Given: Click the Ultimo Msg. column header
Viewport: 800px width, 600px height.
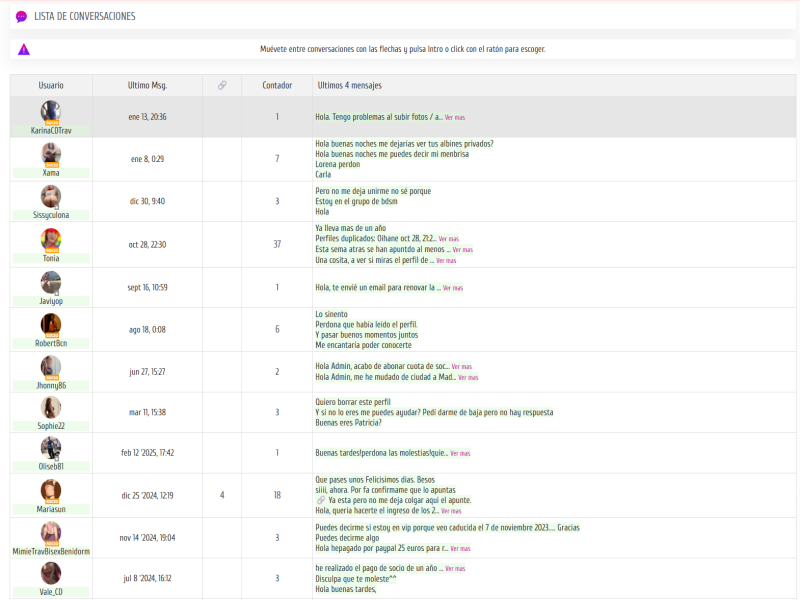Looking at the screenshot, I should click(x=147, y=86).
